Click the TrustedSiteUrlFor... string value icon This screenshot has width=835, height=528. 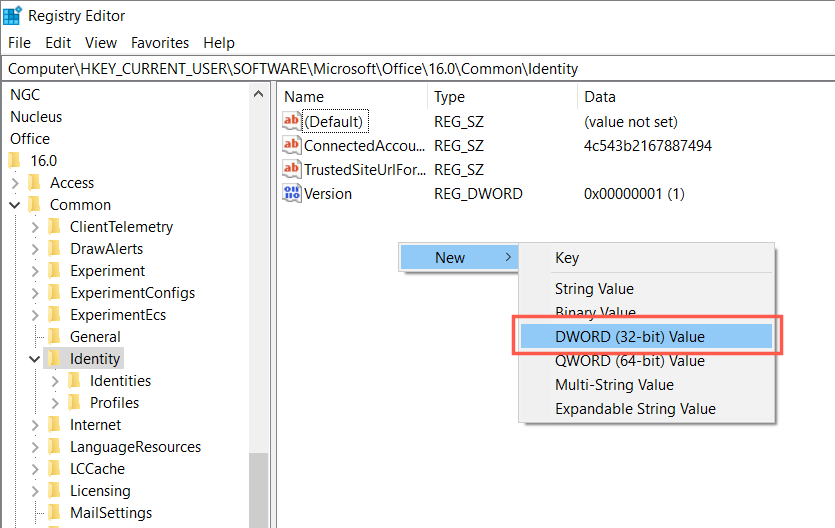[x=291, y=169]
